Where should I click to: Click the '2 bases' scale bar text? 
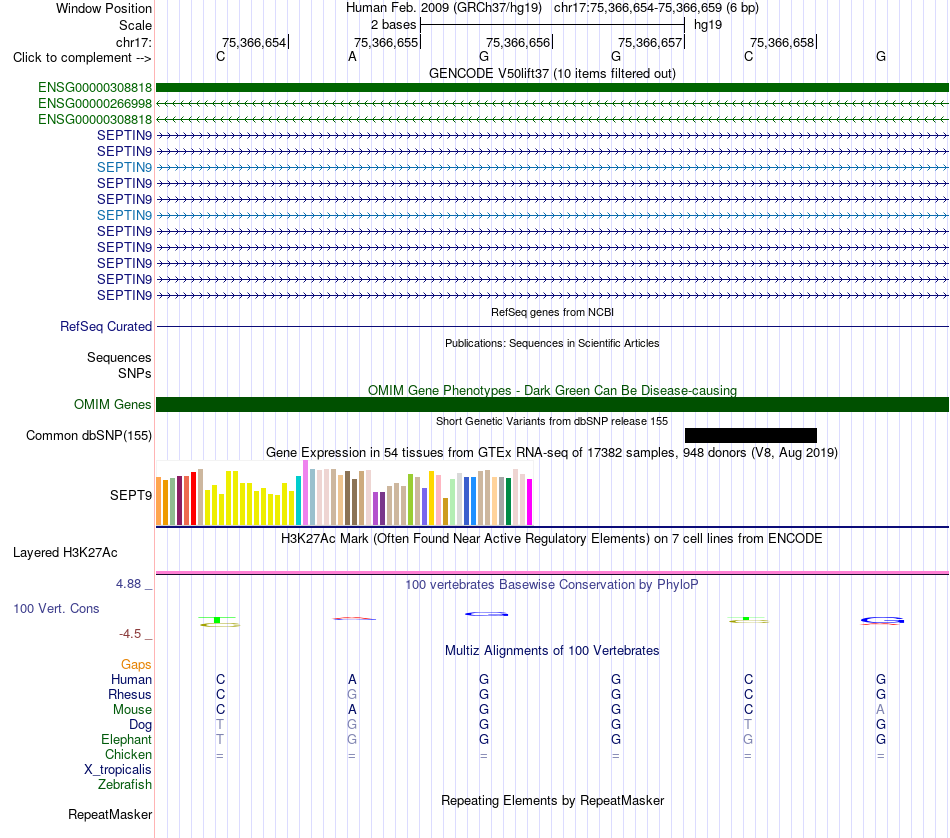click(x=393, y=25)
